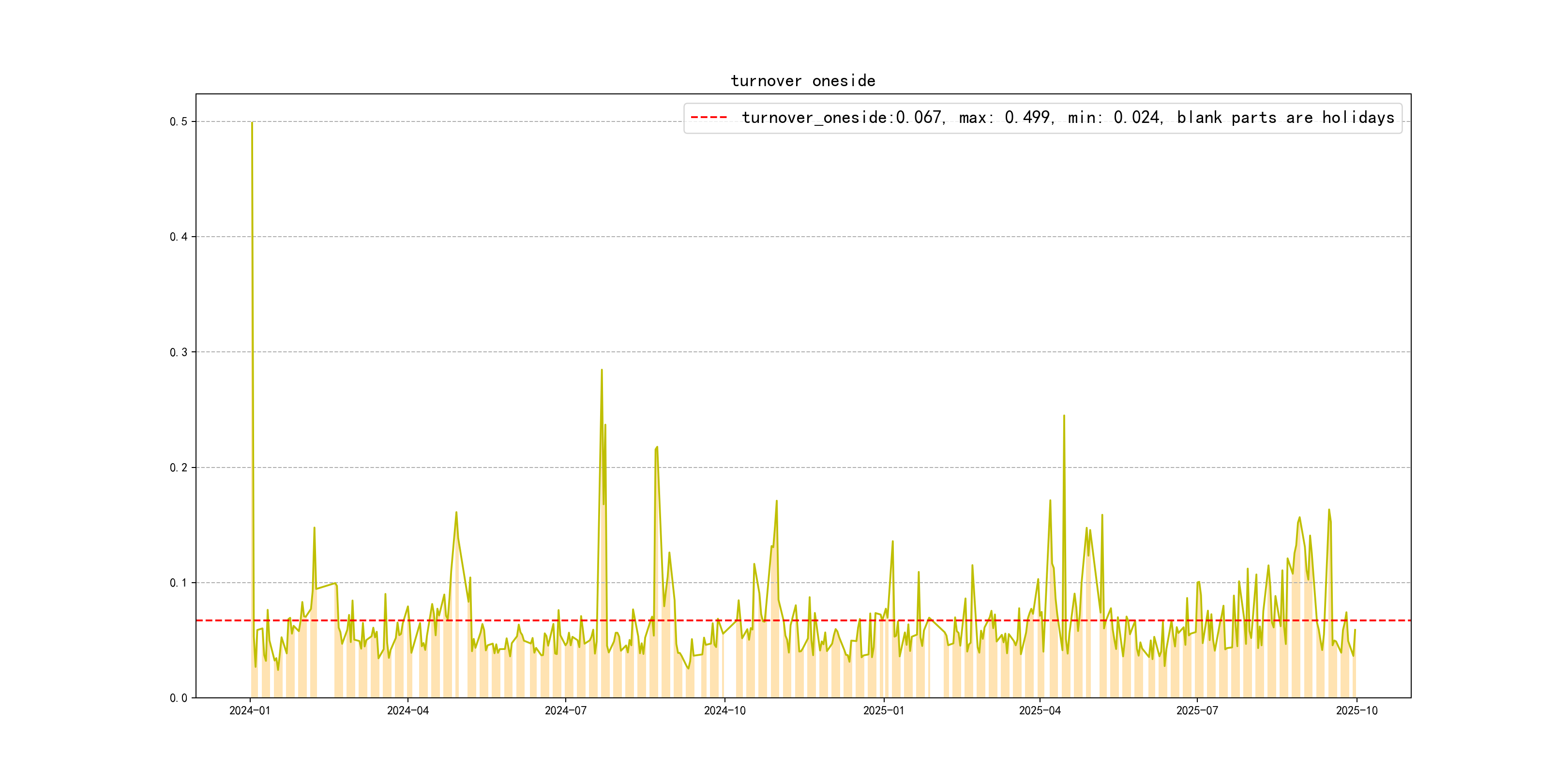This screenshot has width=1568, height=784.
Task: Click the tallest peak near July 2024
Action: (602, 370)
